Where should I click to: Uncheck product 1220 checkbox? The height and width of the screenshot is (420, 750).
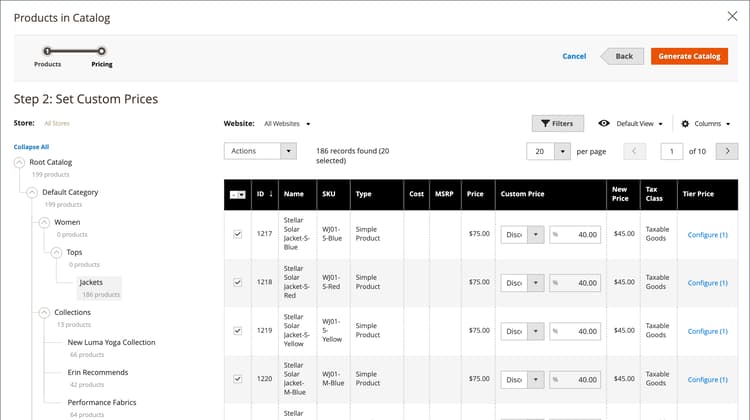click(237, 379)
